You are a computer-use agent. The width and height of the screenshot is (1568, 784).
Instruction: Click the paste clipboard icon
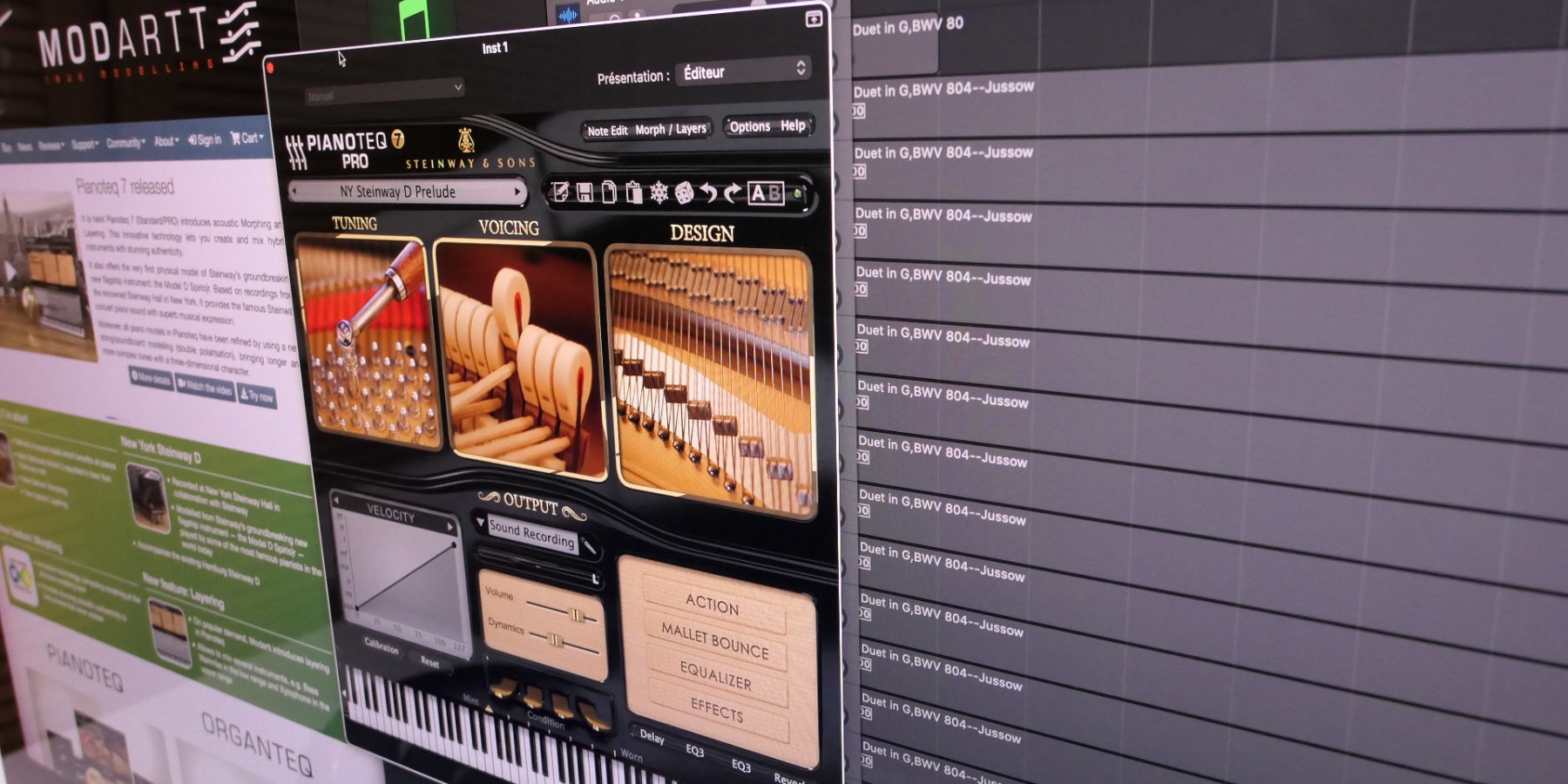pyautogui.click(x=634, y=193)
